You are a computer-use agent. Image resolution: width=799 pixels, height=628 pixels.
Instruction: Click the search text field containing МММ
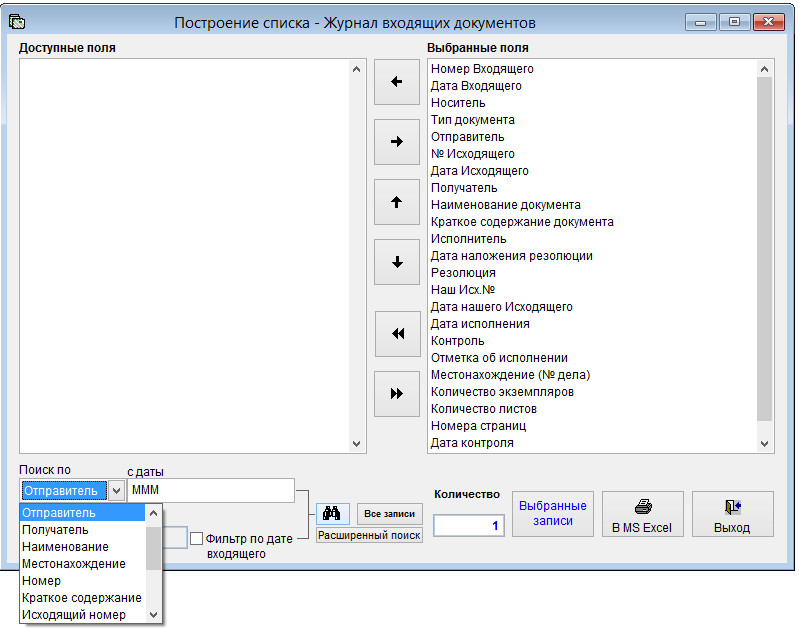tap(211, 490)
